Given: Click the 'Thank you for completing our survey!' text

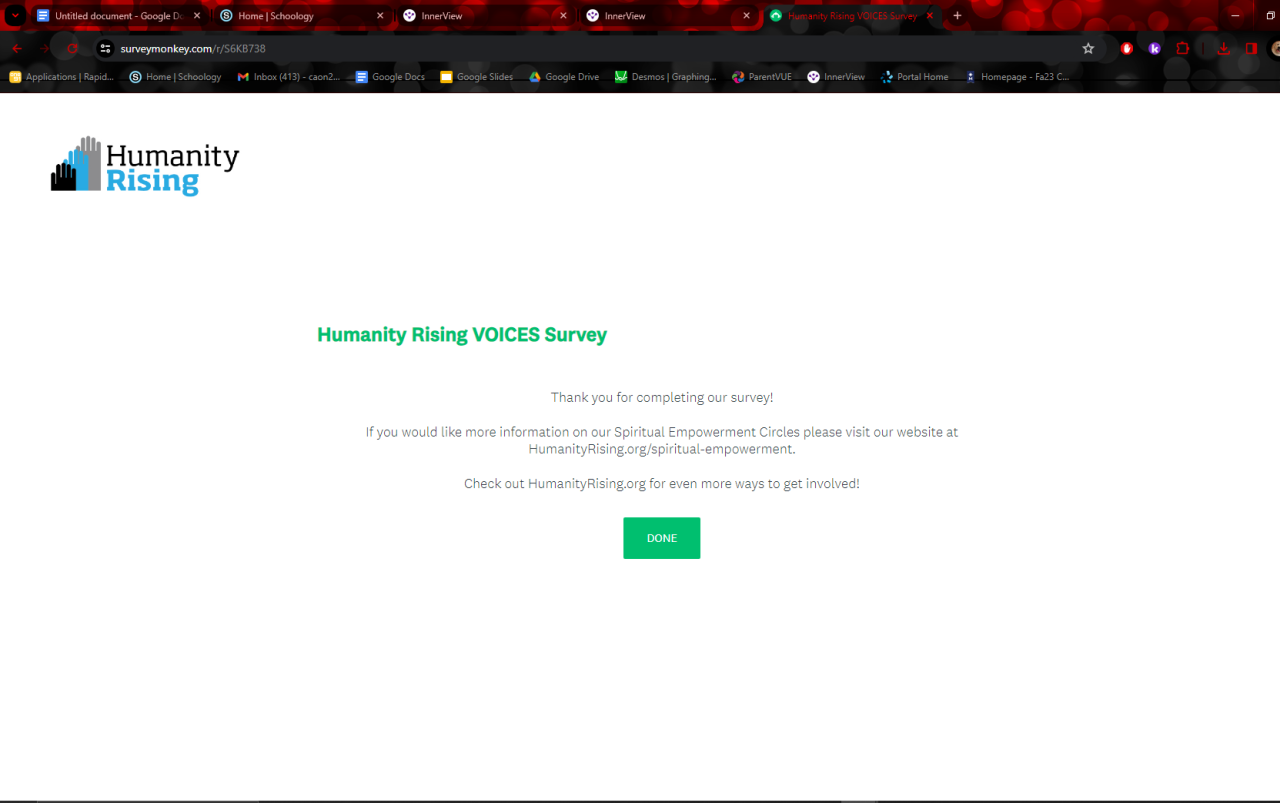Looking at the screenshot, I should point(662,397).
